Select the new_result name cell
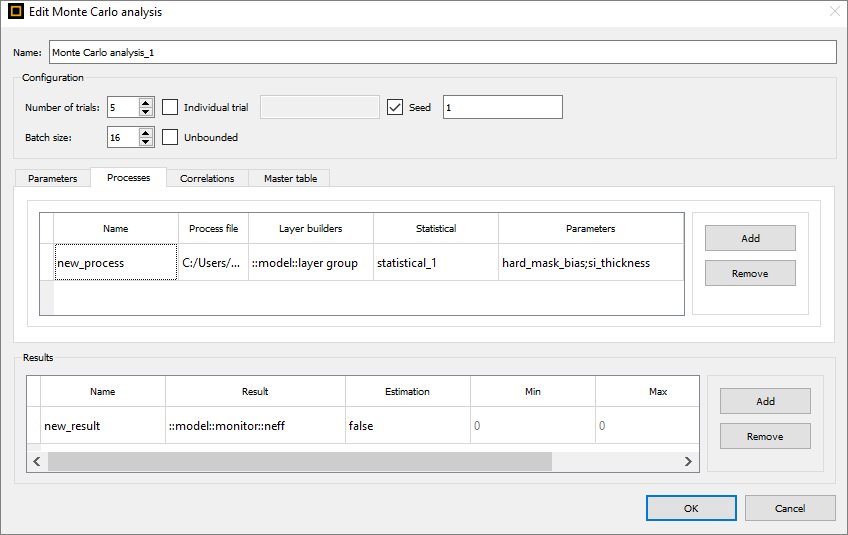The height and width of the screenshot is (535, 848). 103,426
